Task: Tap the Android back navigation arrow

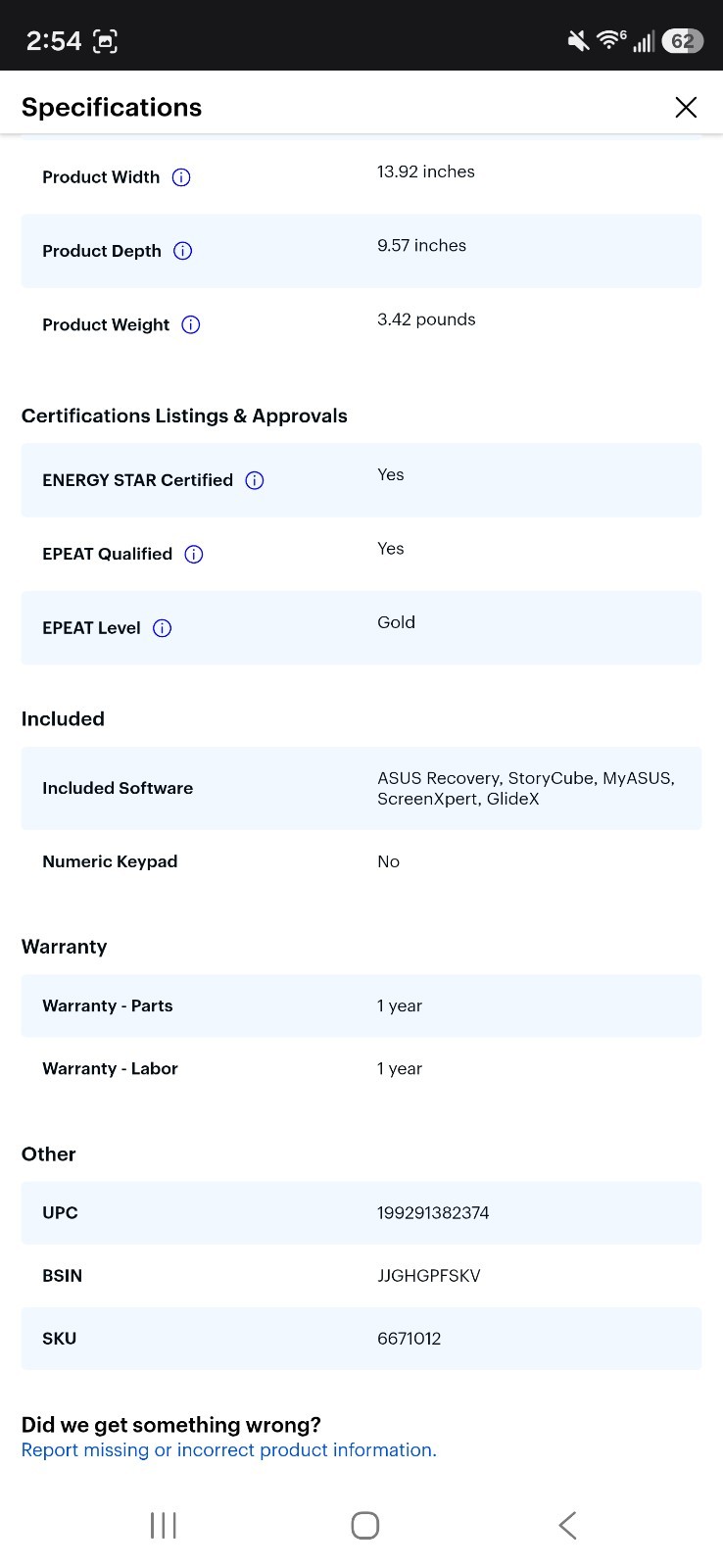Action: tap(567, 1525)
